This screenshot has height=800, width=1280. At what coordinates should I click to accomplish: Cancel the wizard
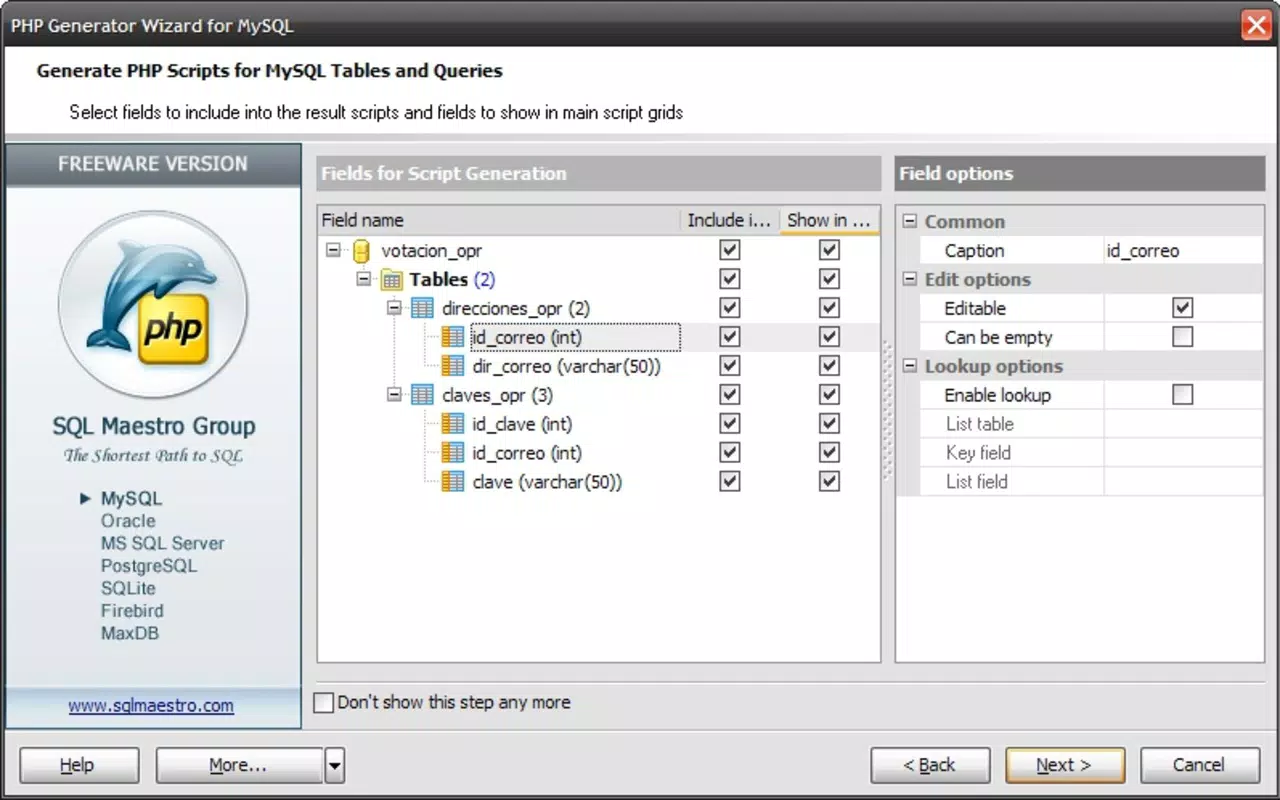click(1199, 766)
